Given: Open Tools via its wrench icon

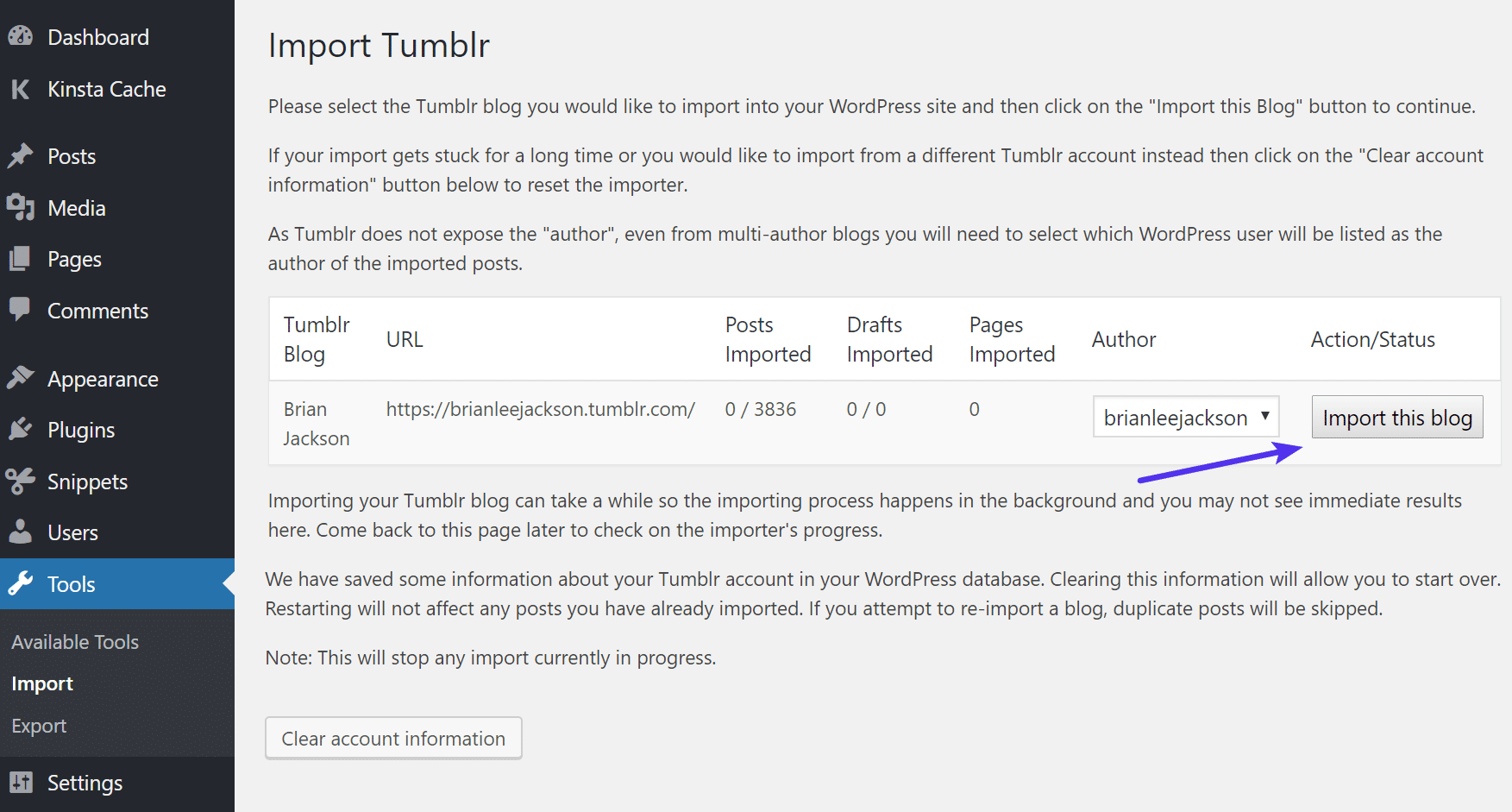Looking at the screenshot, I should pos(22,583).
